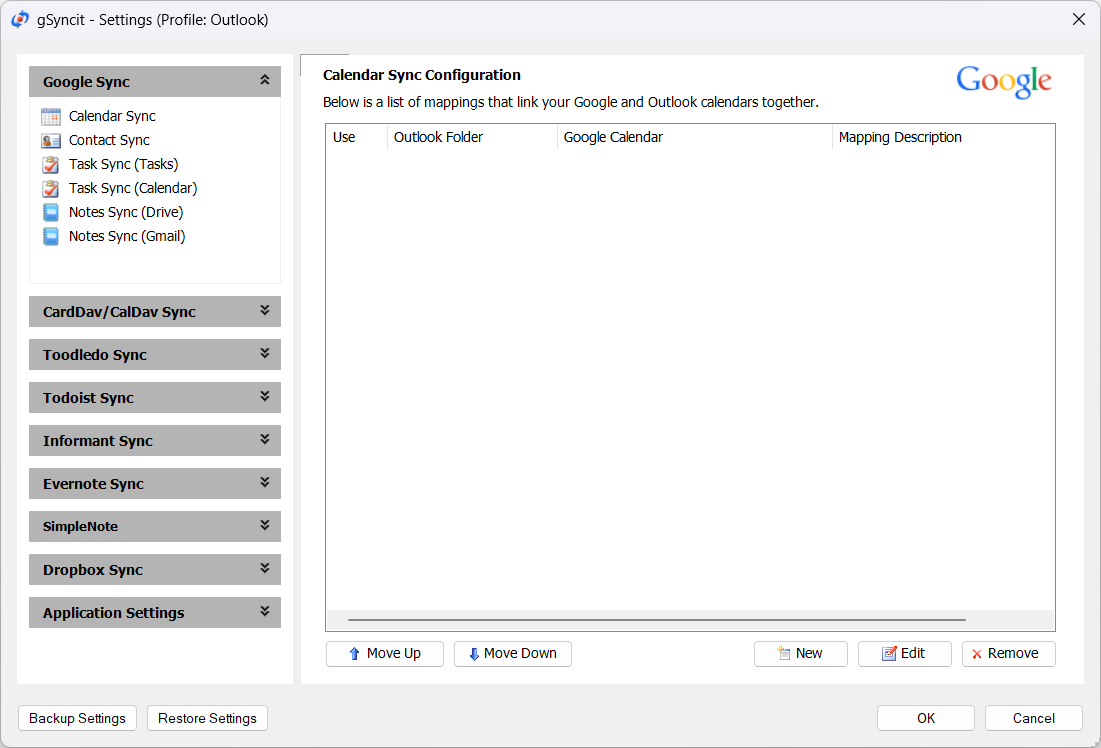Screen dimensions: 1101x748
Task: Click Restore Settings button
Action: [207, 719]
